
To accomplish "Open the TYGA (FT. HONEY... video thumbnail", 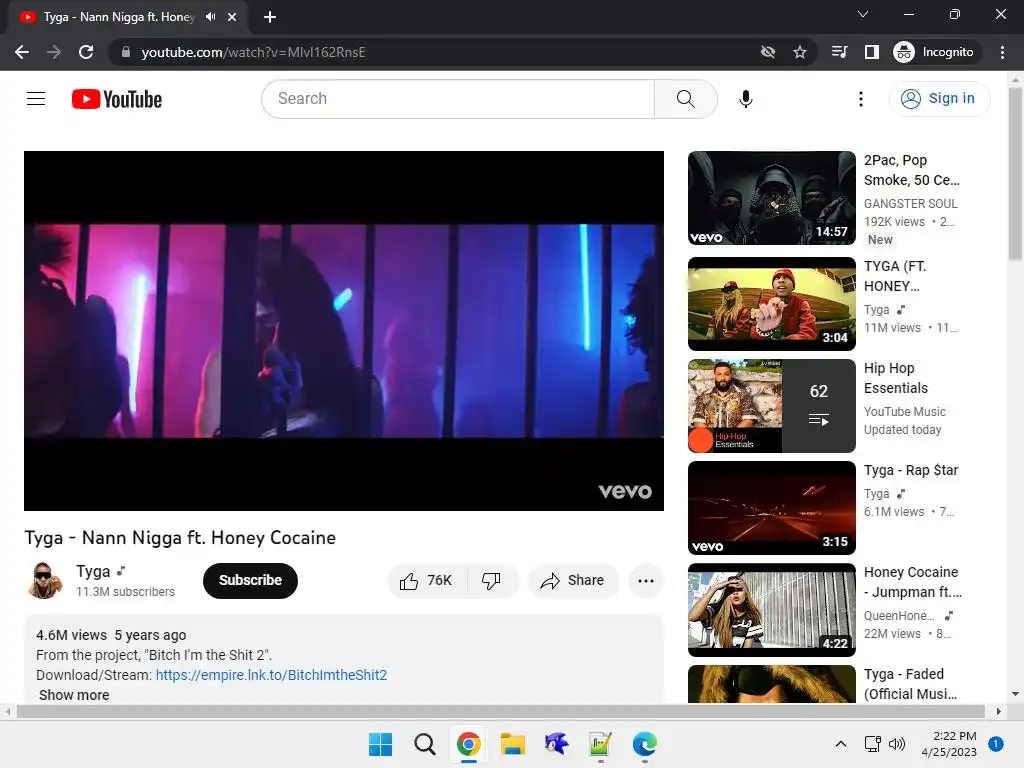I will pos(771,304).
